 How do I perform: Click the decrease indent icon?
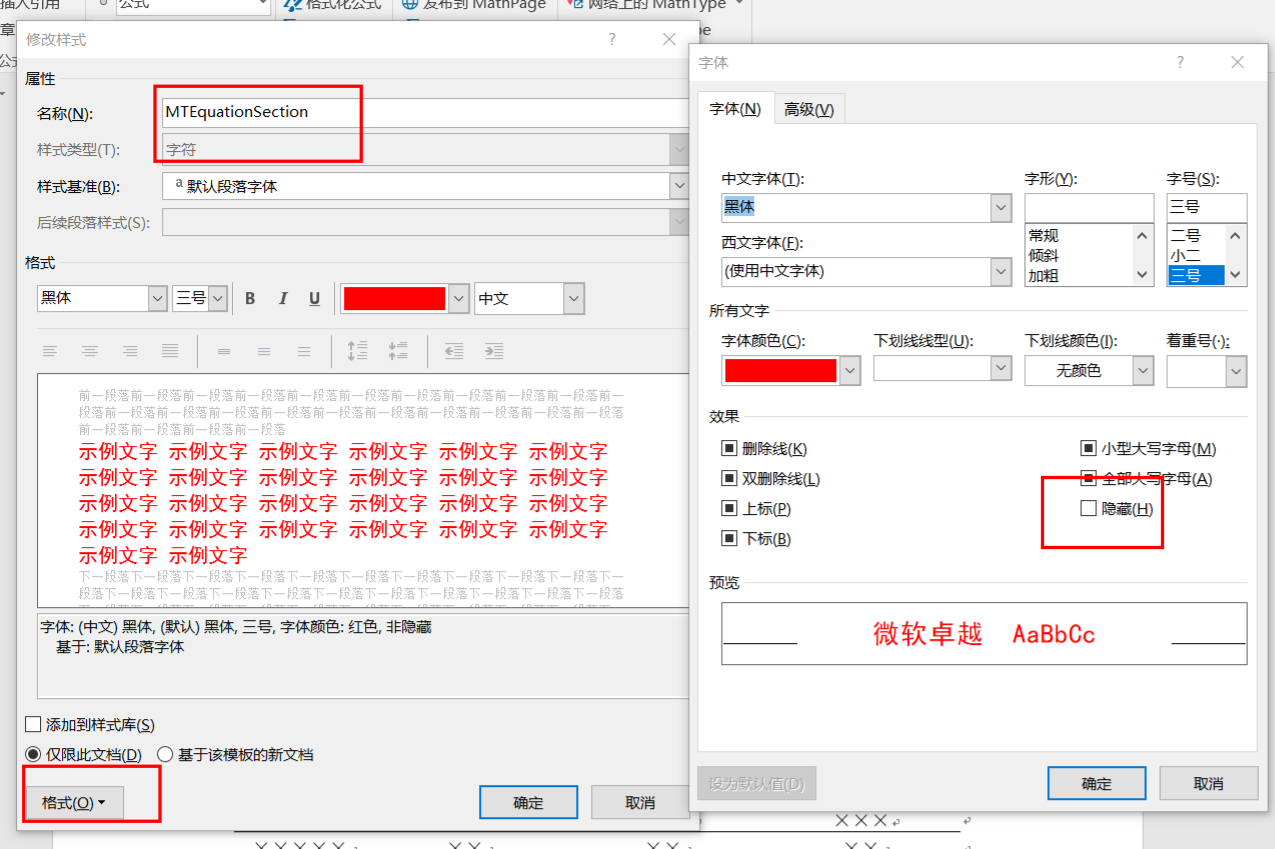(x=454, y=351)
